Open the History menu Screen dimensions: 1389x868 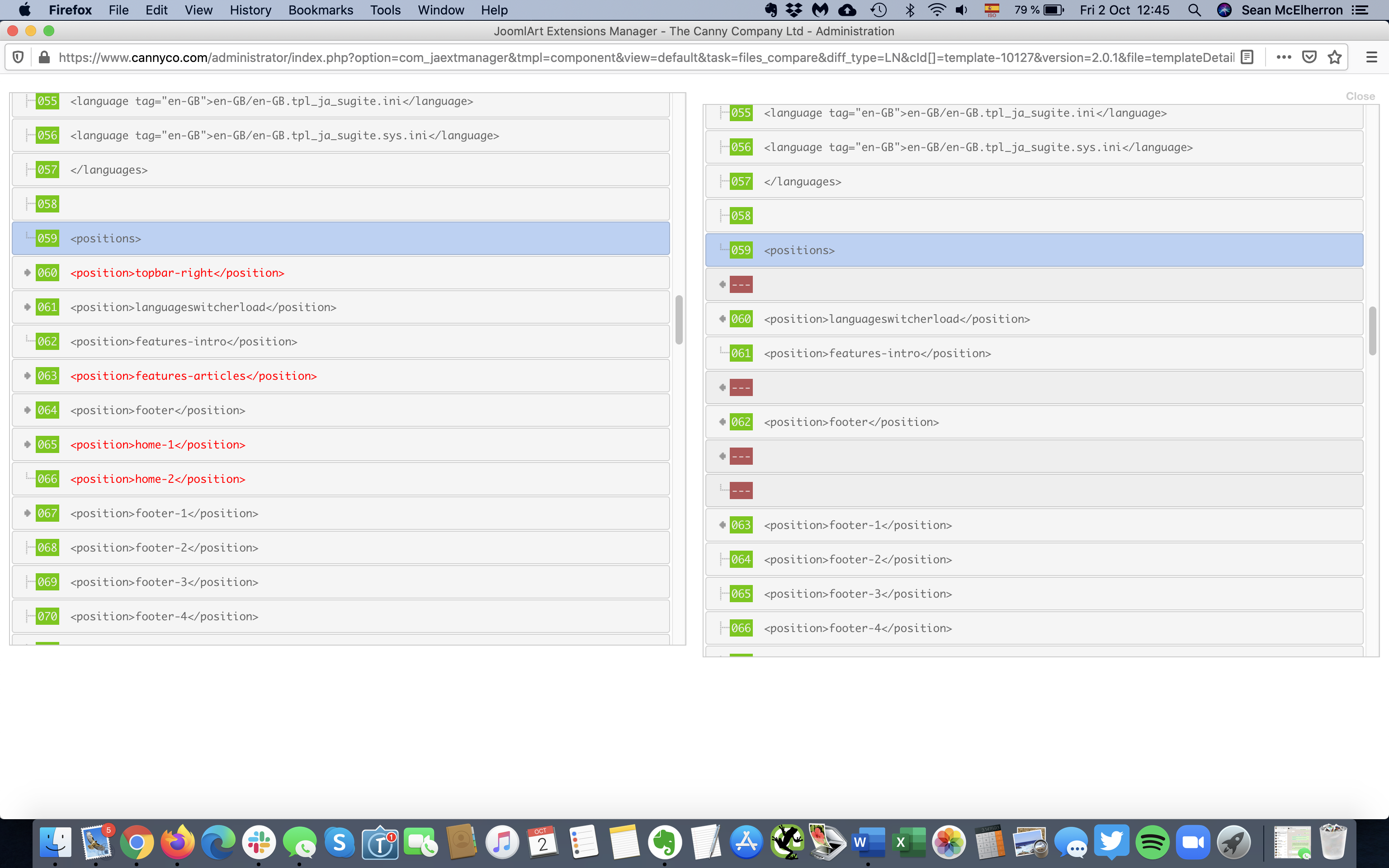click(250, 10)
